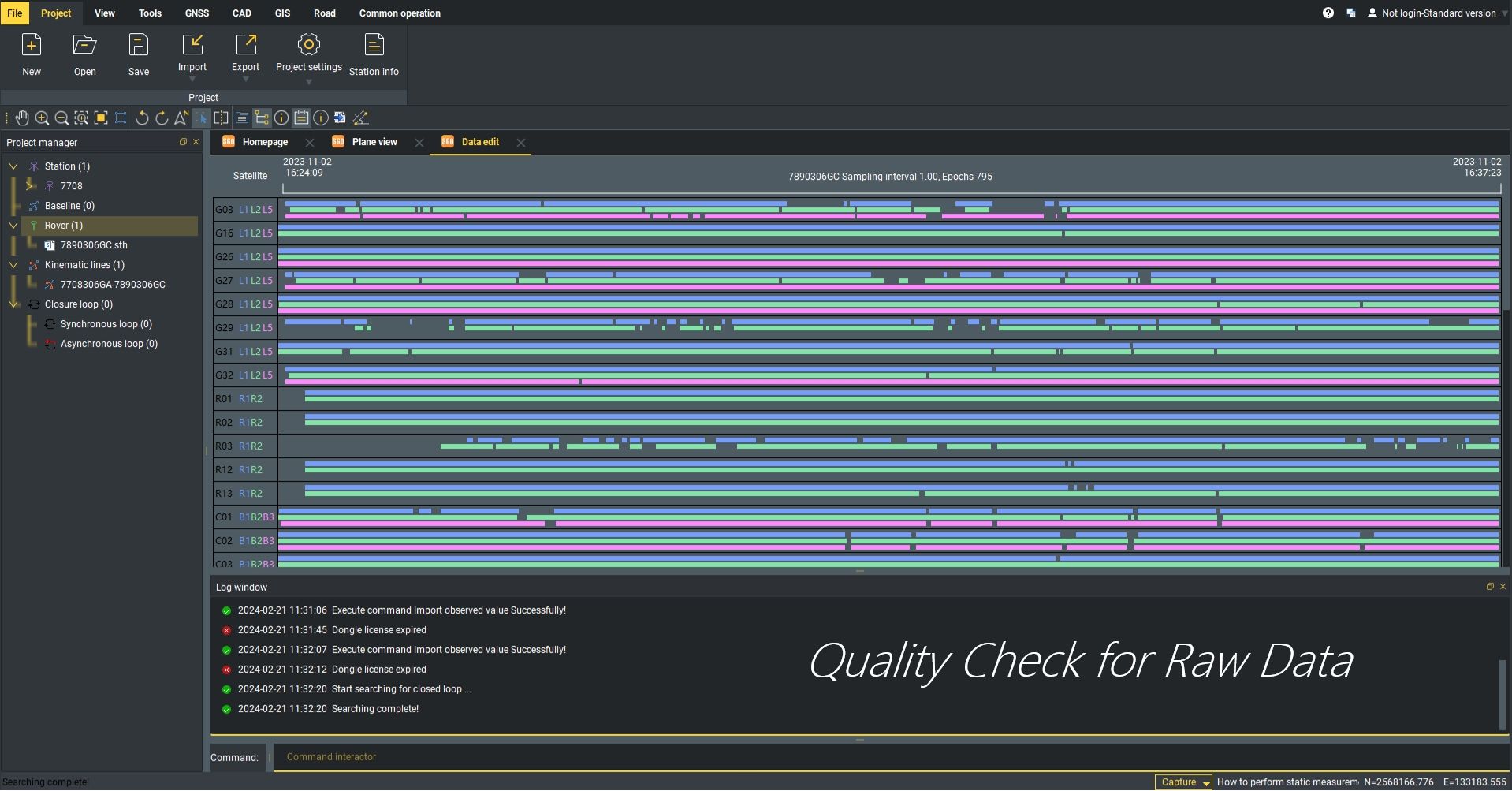Click the split view bracket icon
This screenshot has height=791, width=1512.
click(222, 118)
